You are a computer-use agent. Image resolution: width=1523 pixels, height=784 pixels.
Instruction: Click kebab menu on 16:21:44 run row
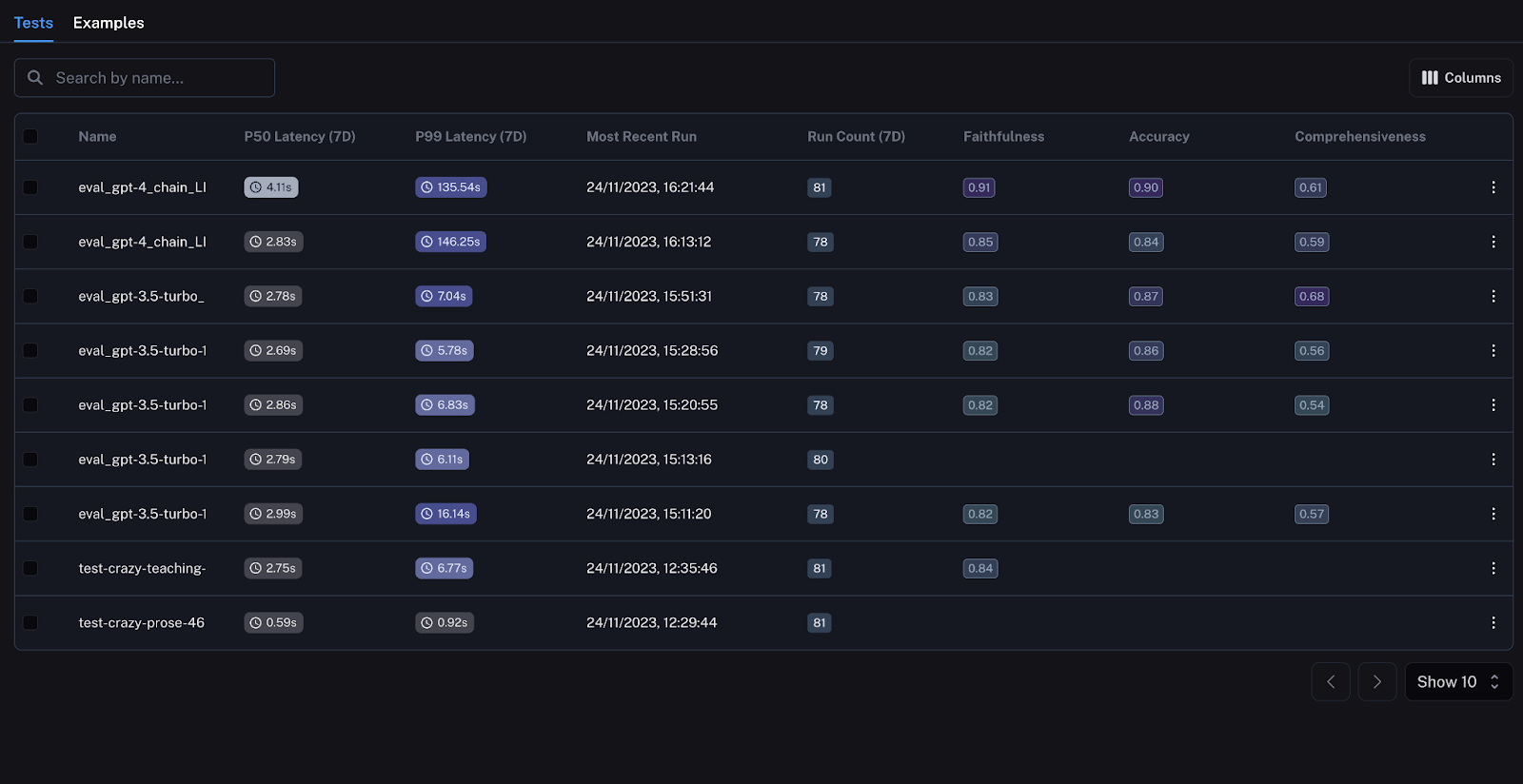click(1493, 187)
